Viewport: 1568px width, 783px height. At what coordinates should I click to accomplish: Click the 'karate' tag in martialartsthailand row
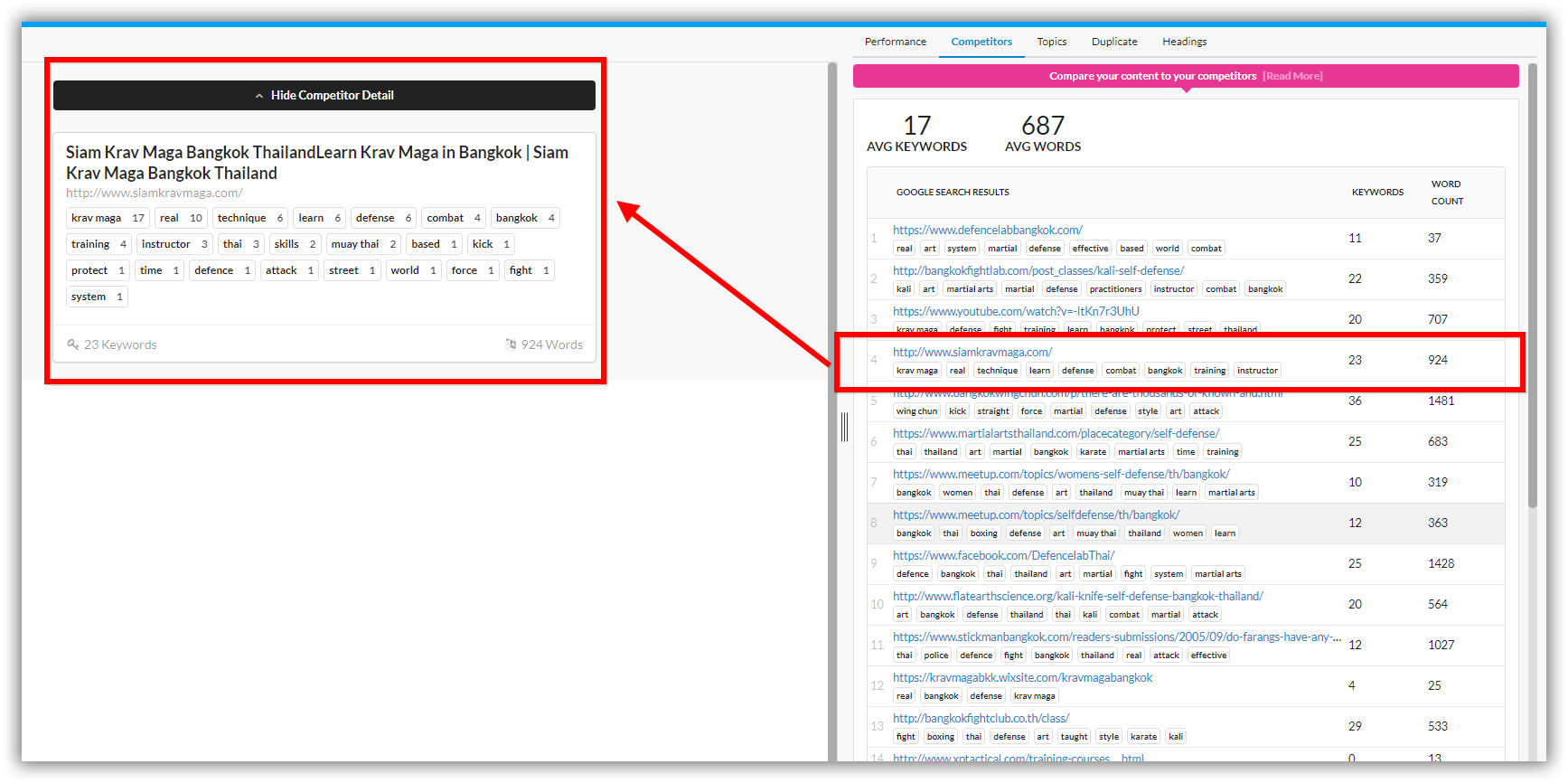point(1093,452)
